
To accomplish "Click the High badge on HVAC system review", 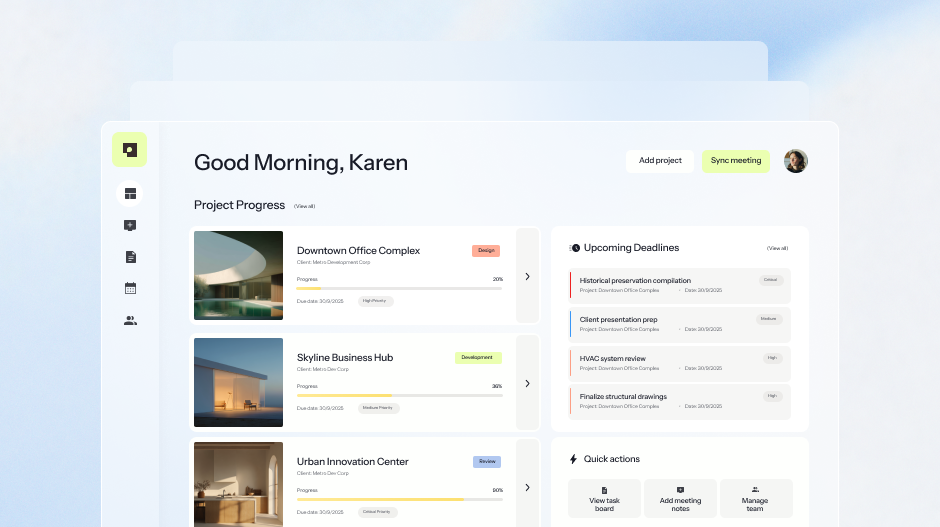I will coord(773,358).
